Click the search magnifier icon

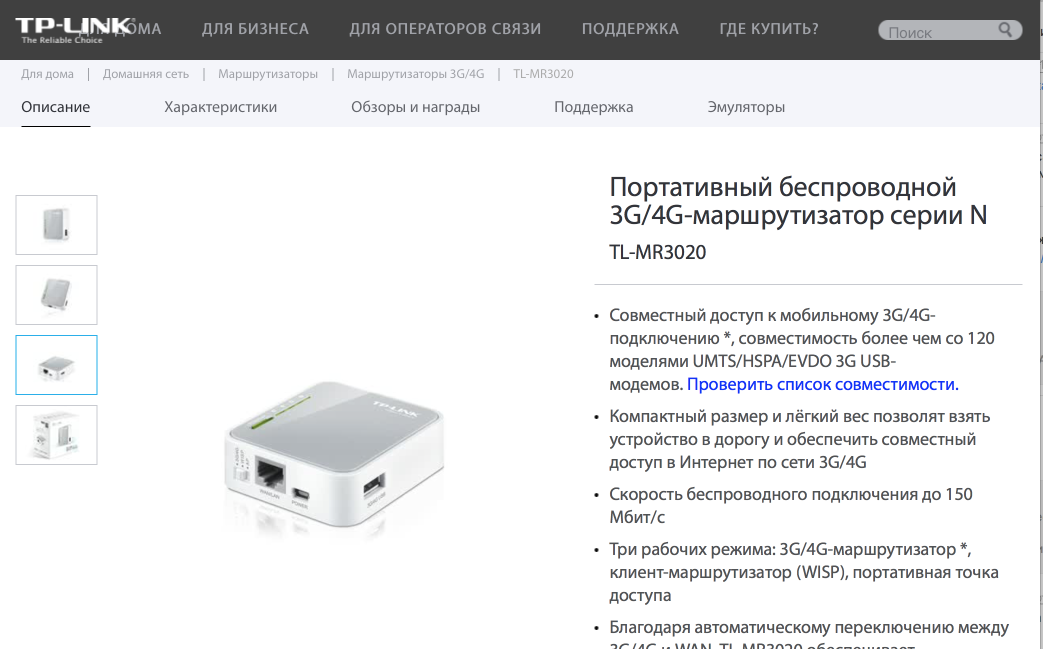(x=1005, y=30)
